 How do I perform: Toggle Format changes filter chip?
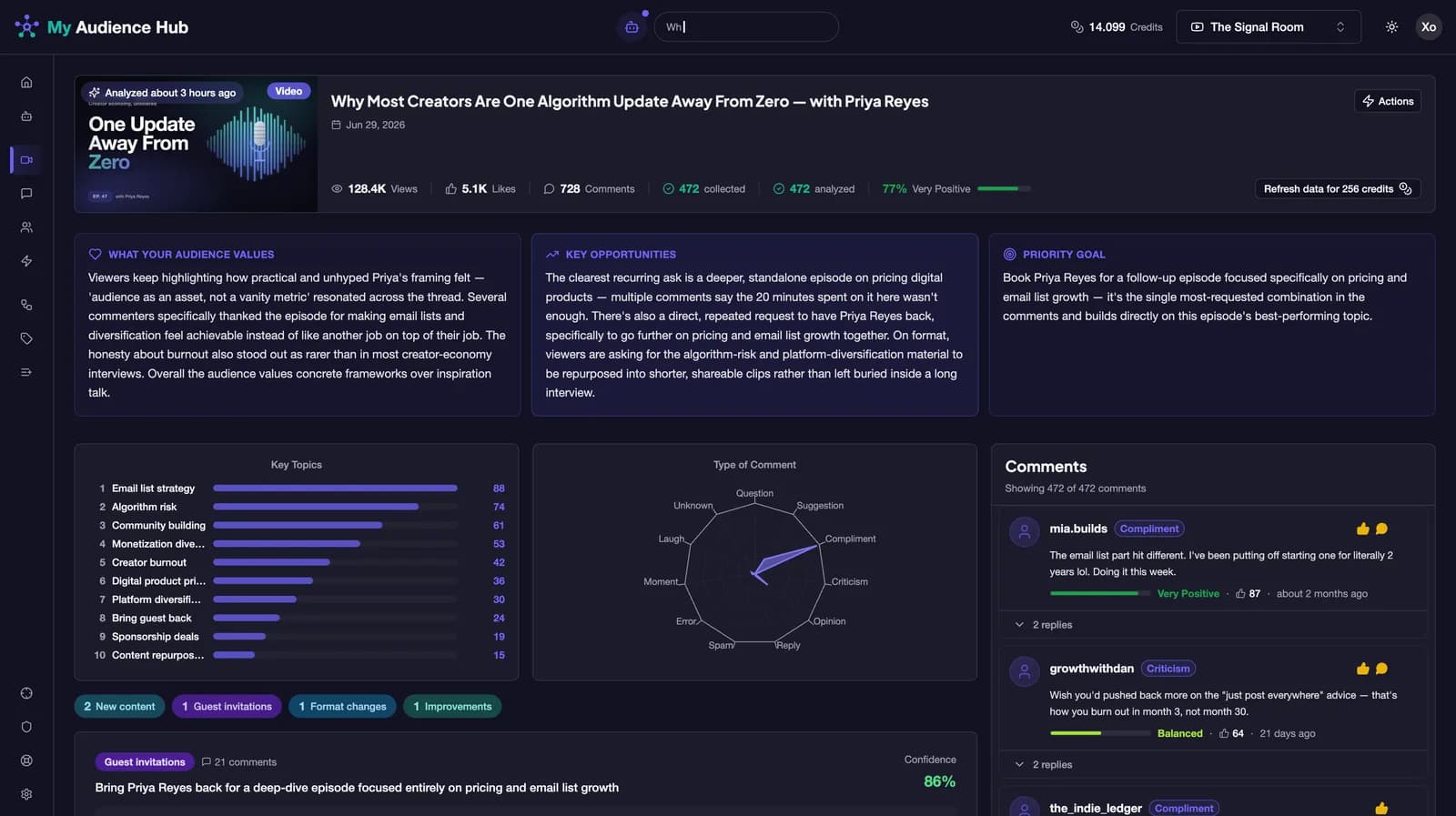(342, 707)
